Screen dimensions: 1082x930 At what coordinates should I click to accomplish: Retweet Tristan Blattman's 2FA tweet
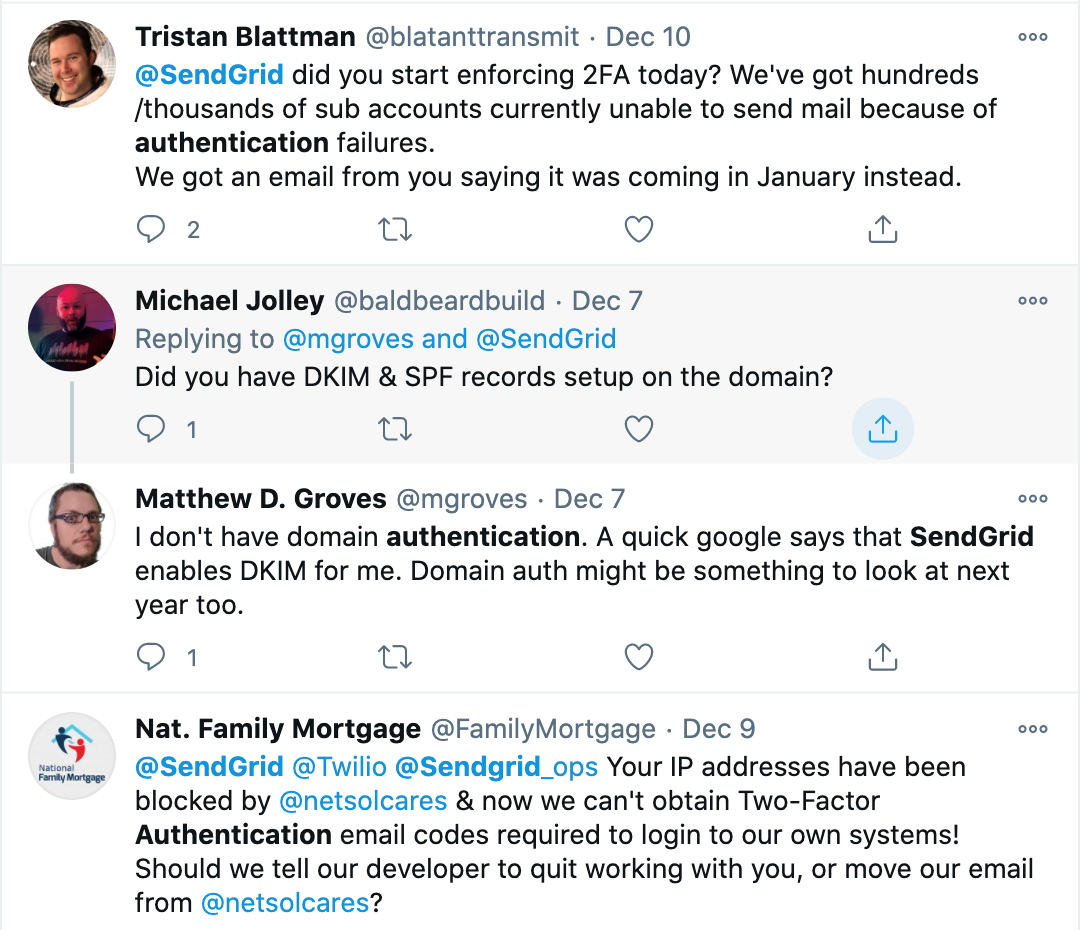[395, 230]
